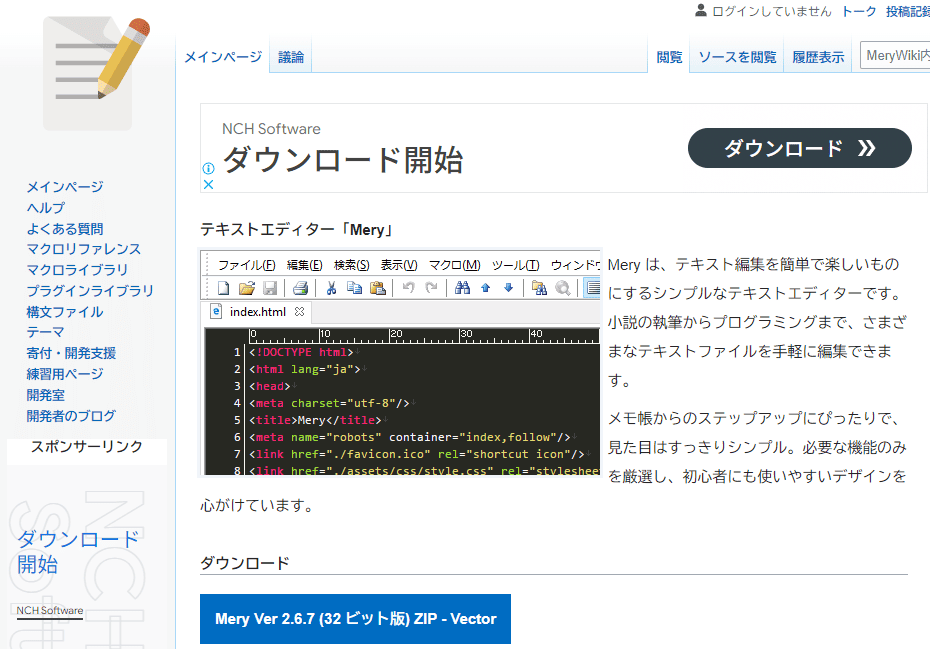
Task: Open the 投稿記録 link at top
Action: tap(907, 11)
